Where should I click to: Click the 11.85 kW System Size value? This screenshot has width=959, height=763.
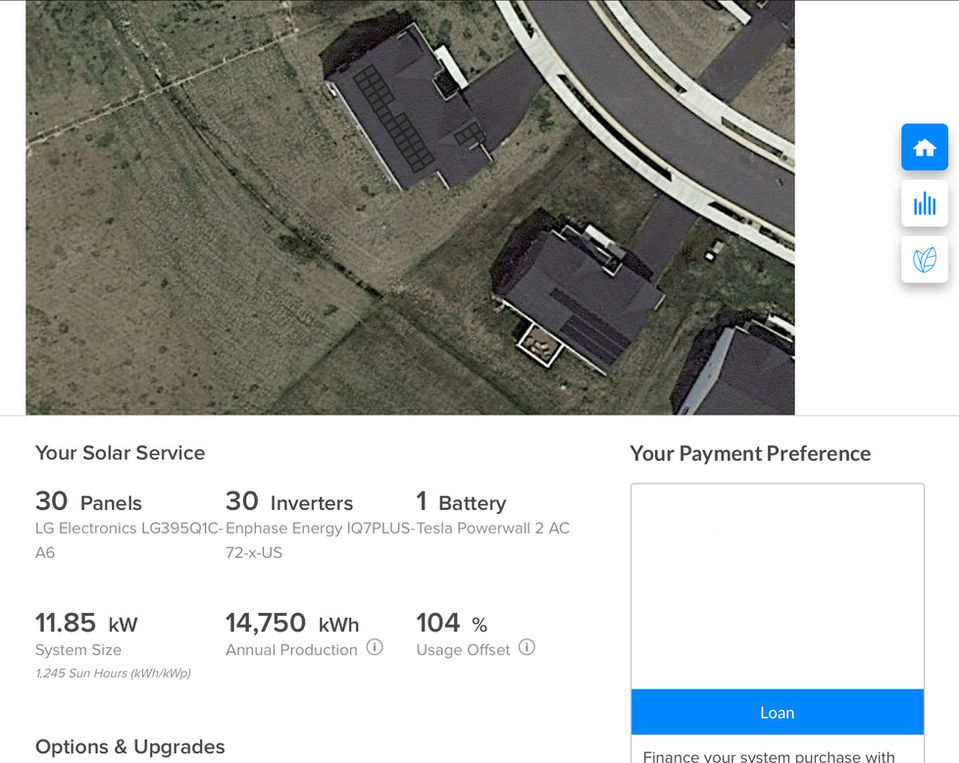pyautogui.click(x=86, y=624)
